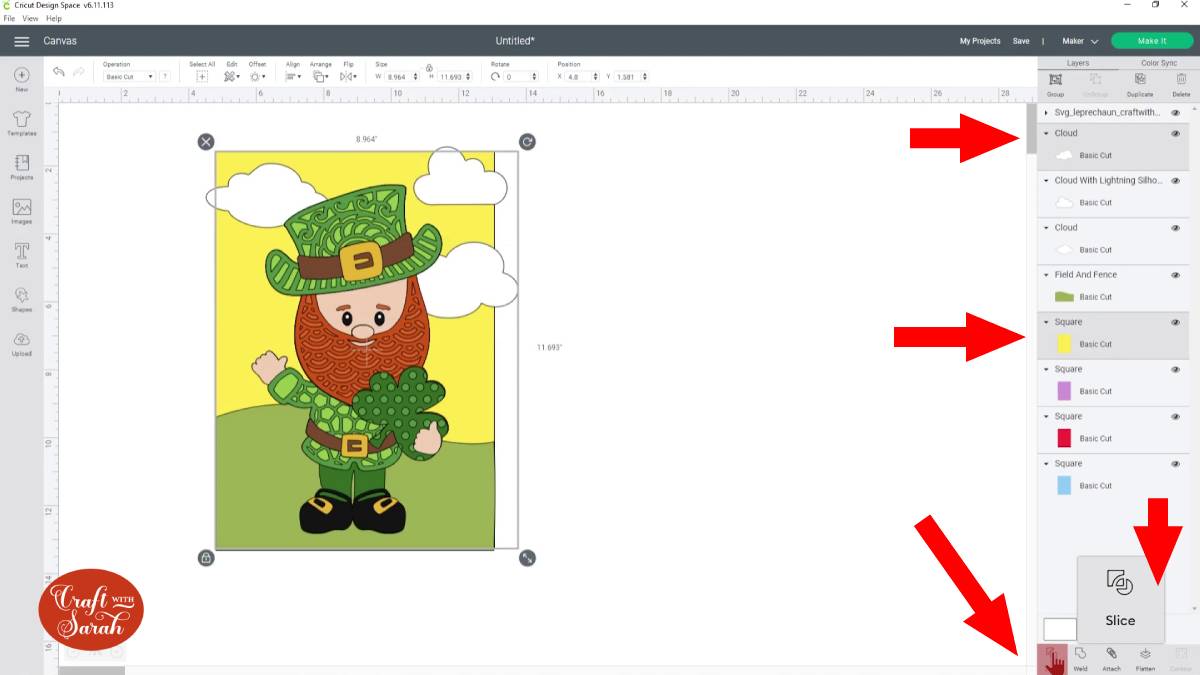This screenshot has width=1200, height=675.
Task: Select the Text tool
Action: click(x=21, y=254)
